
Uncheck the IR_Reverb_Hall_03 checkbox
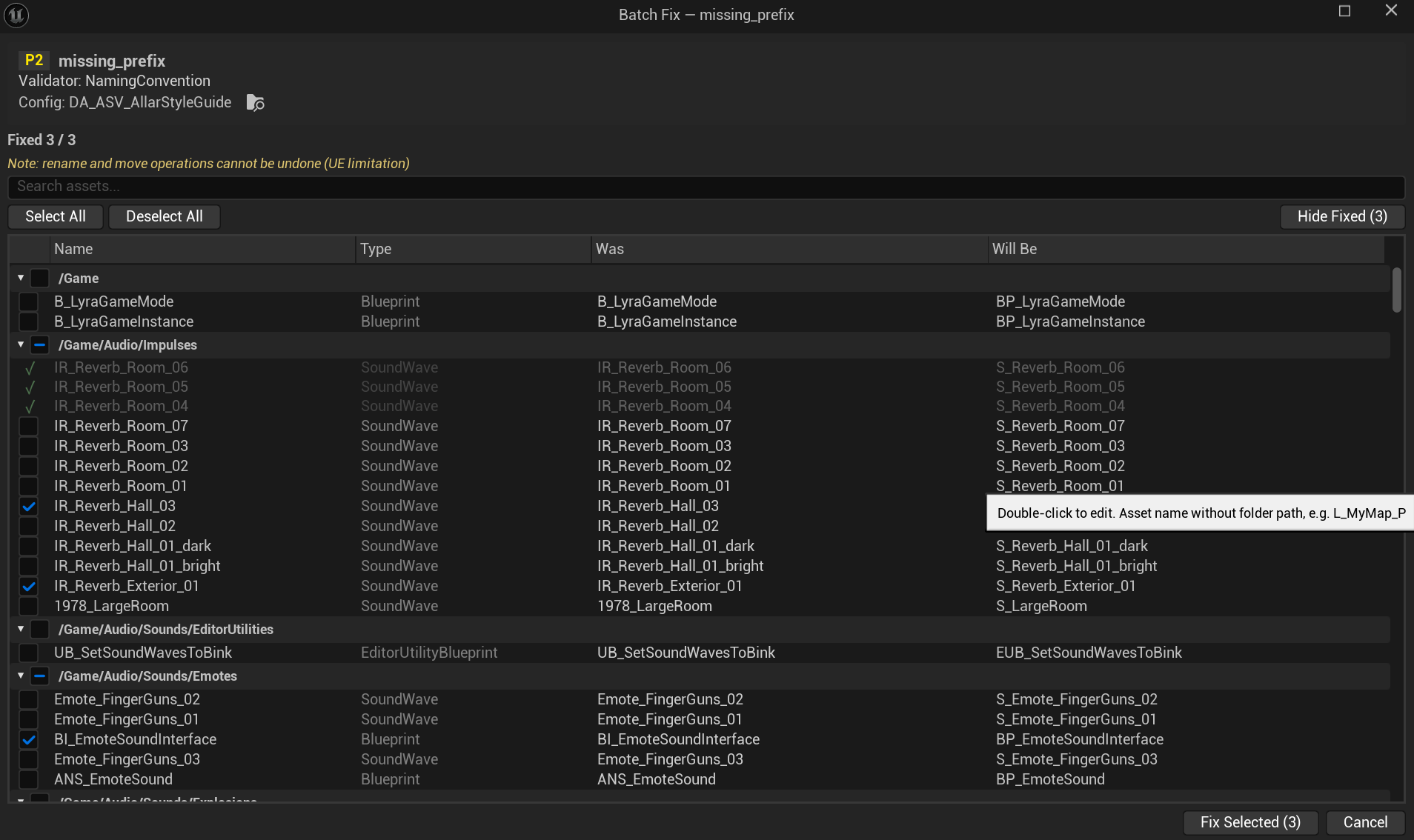coord(28,506)
